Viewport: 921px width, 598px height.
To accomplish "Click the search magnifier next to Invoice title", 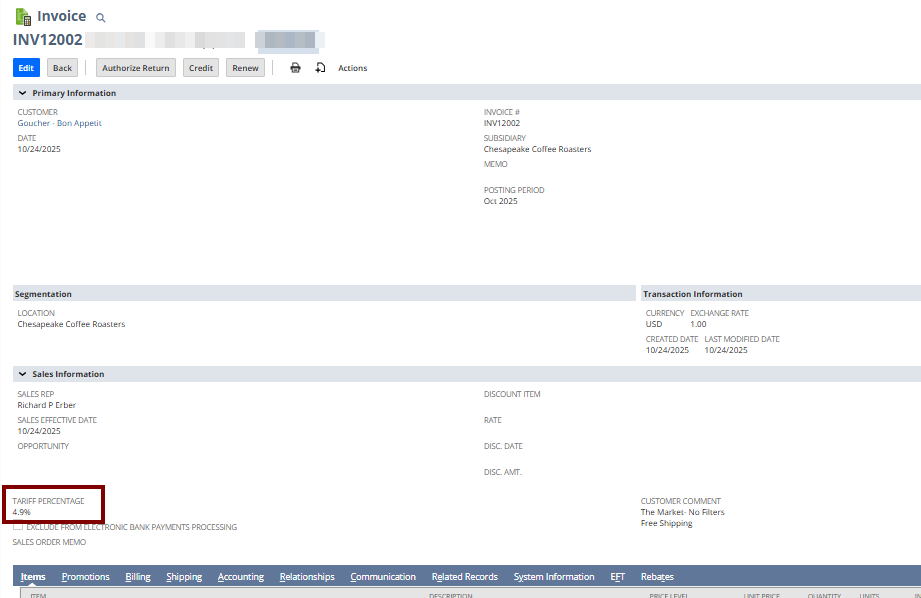I will (x=100, y=18).
